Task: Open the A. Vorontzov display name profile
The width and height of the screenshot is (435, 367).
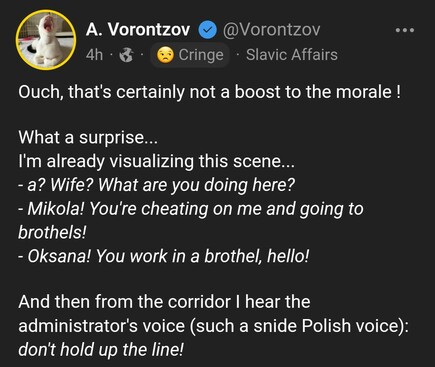Action: (138, 30)
